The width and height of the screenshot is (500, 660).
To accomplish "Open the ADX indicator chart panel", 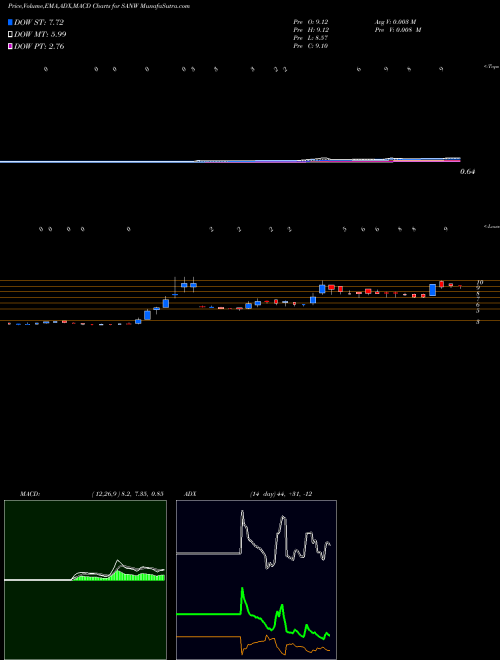I will click(256, 580).
